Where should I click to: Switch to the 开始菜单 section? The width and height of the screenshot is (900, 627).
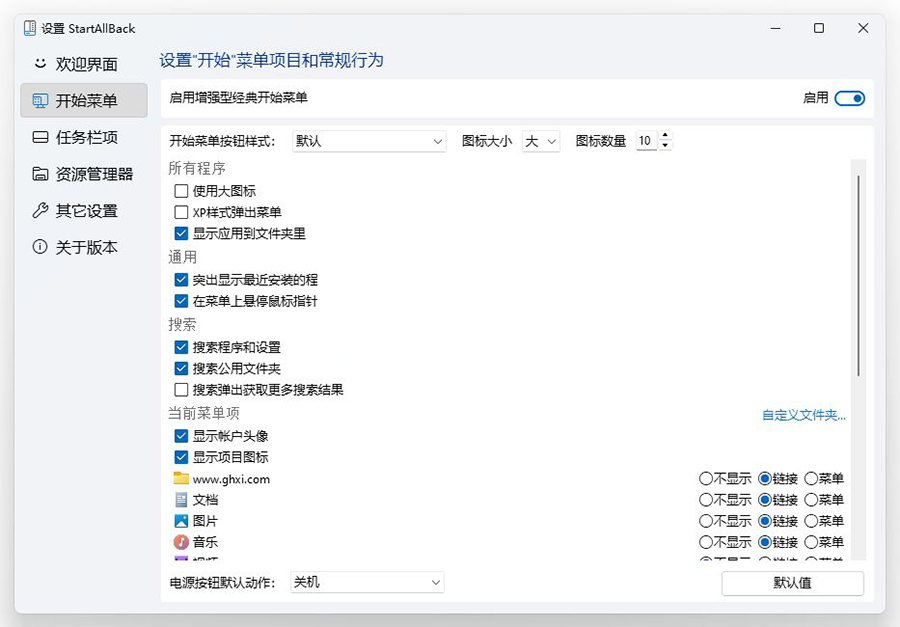click(x=84, y=100)
